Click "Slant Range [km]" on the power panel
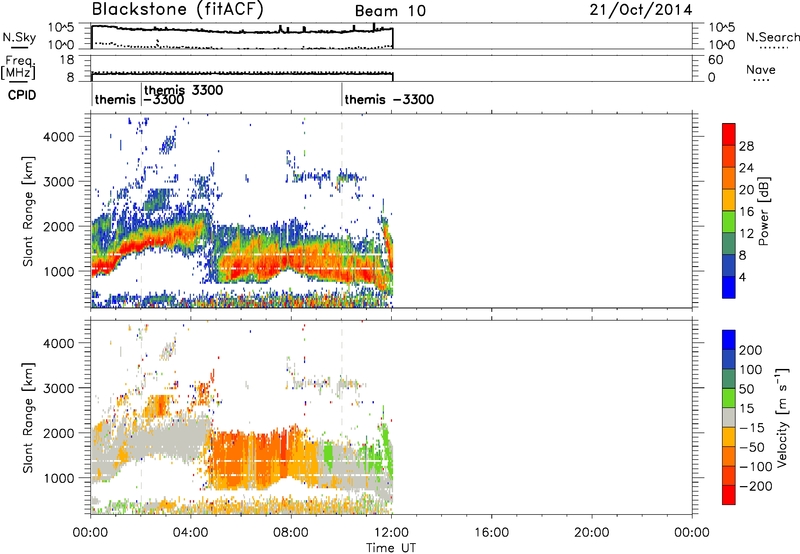 28,211
